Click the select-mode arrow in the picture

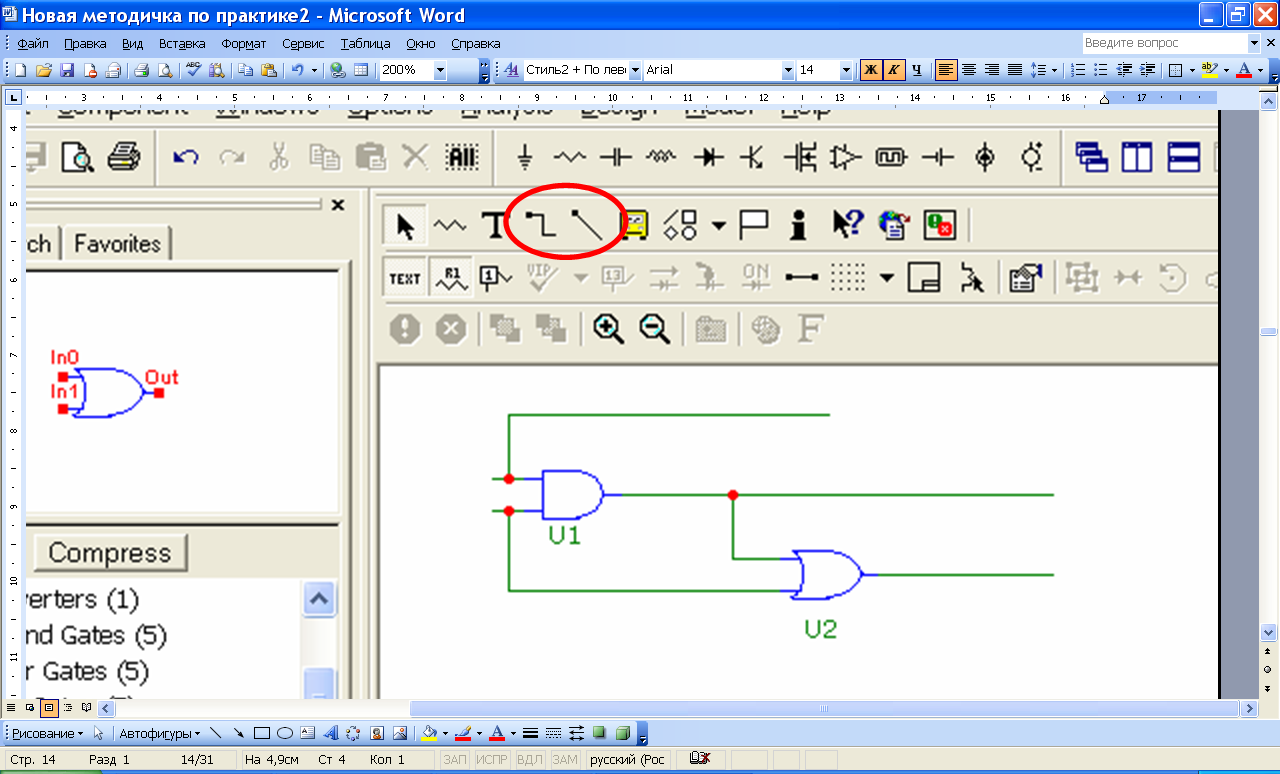[404, 226]
